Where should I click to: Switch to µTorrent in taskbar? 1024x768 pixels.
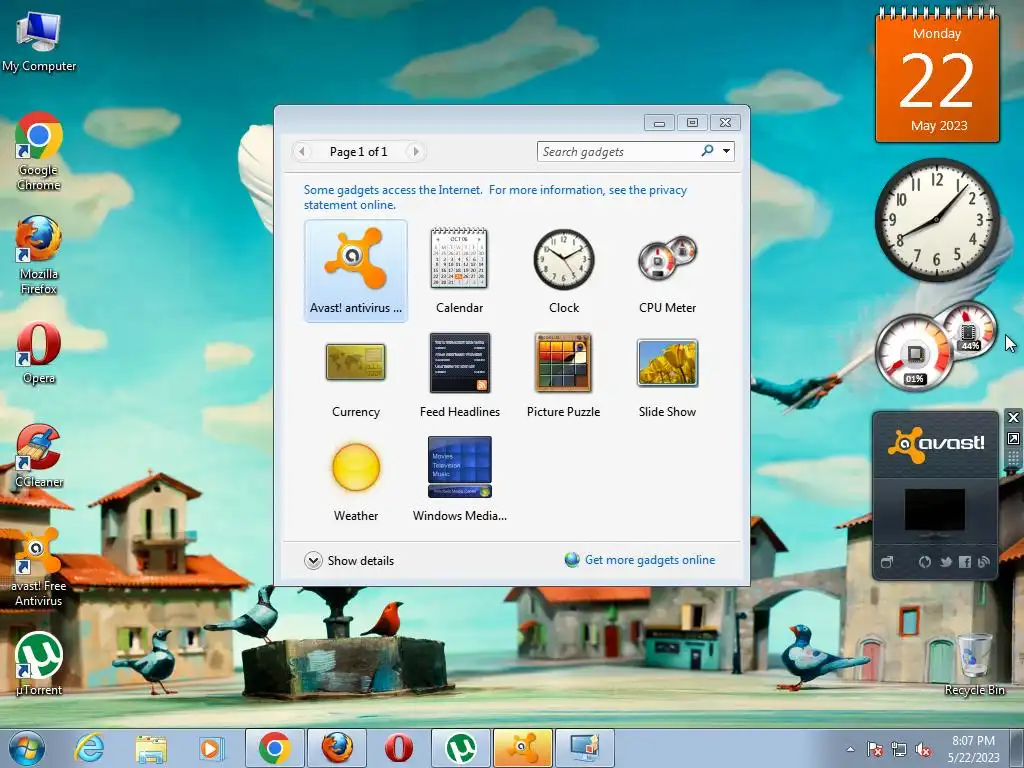pyautogui.click(x=460, y=748)
